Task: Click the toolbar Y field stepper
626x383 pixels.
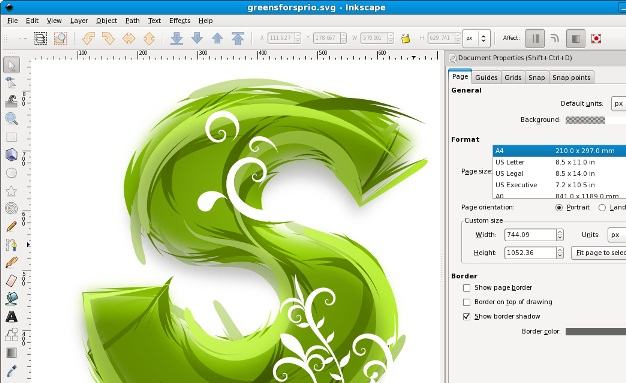Action: click(343, 38)
